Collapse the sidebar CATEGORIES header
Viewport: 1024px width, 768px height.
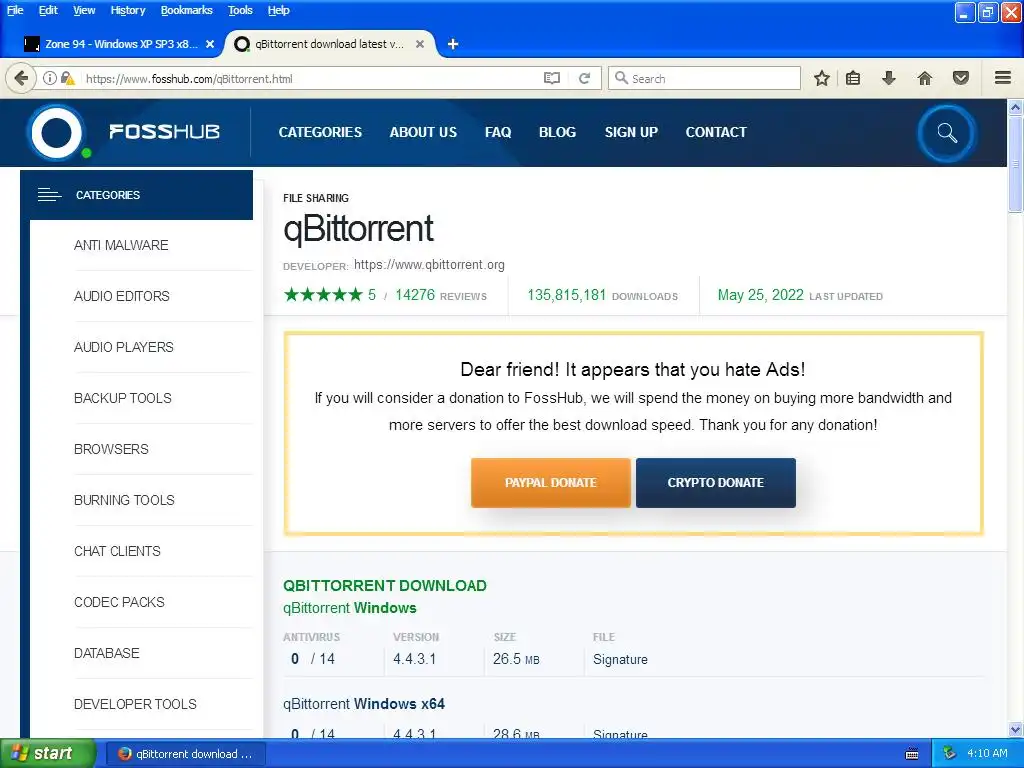click(136, 195)
